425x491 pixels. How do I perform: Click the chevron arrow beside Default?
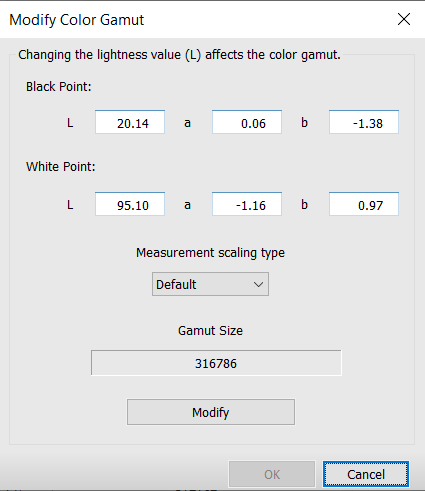(258, 284)
